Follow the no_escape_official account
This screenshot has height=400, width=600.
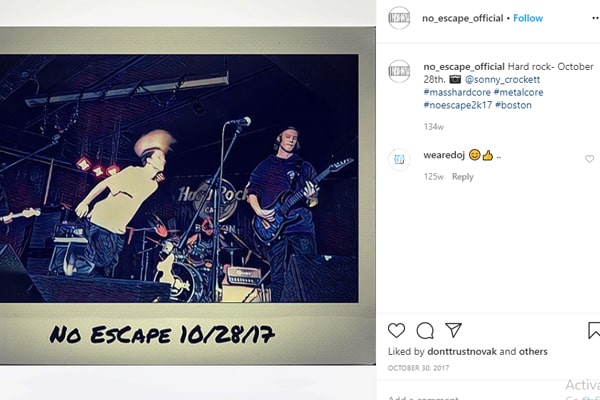(528, 18)
